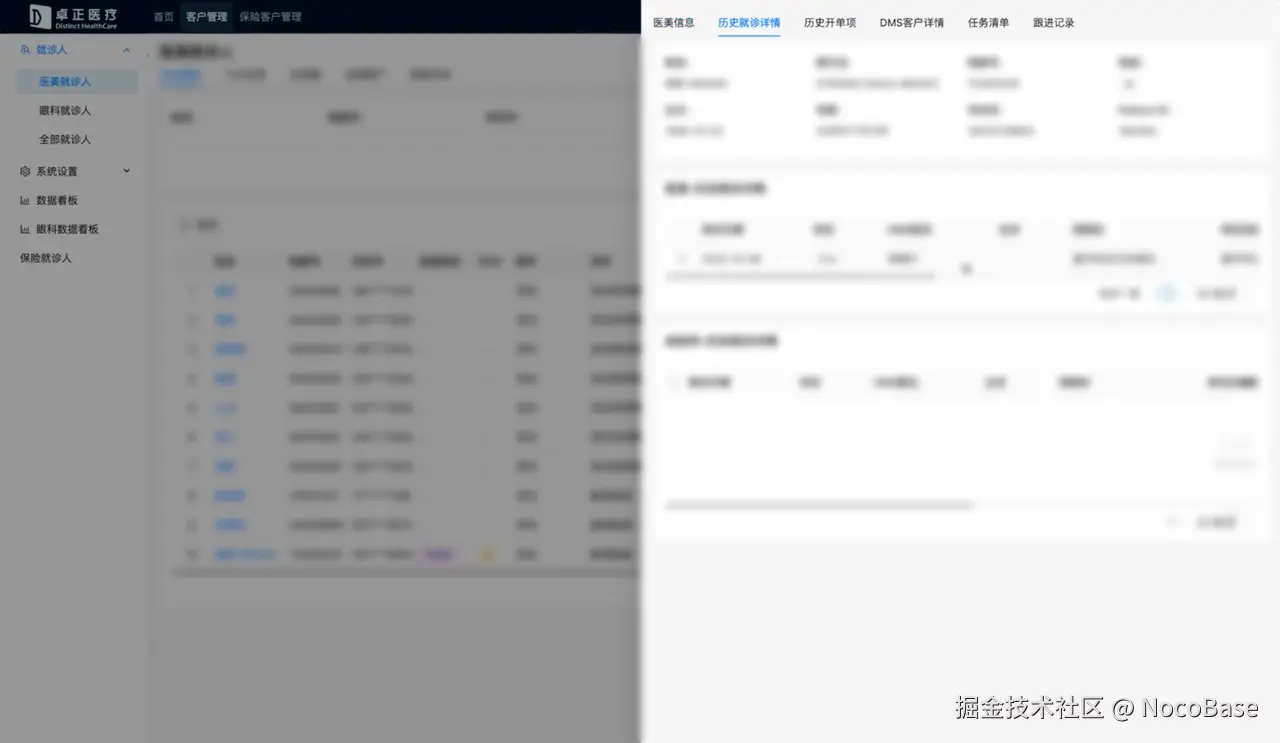This screenshot has height=743, width=1280.
Task: Go to 首页 in top navigation
Action: click(163, 17)
